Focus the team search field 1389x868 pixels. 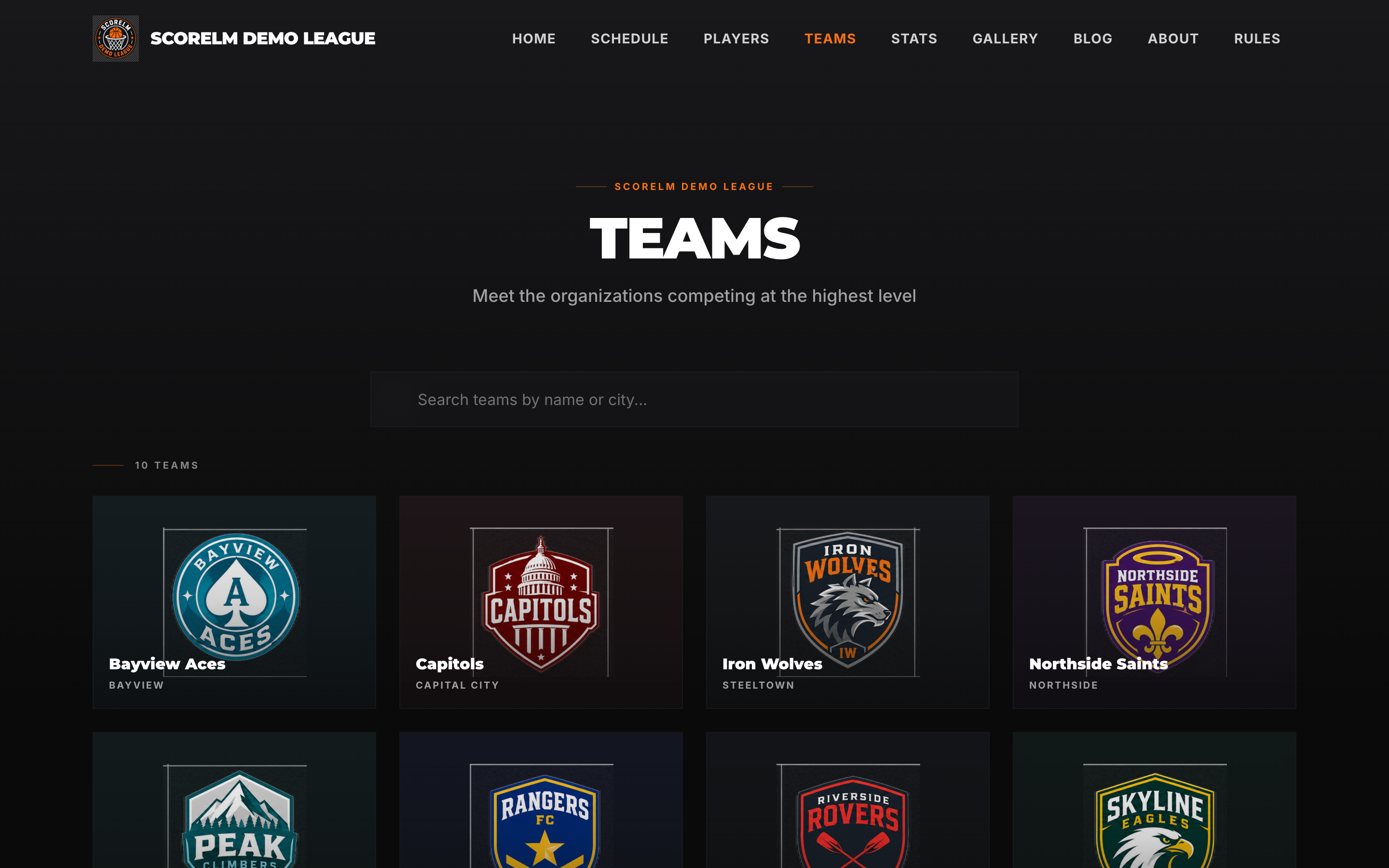[694, 399]
